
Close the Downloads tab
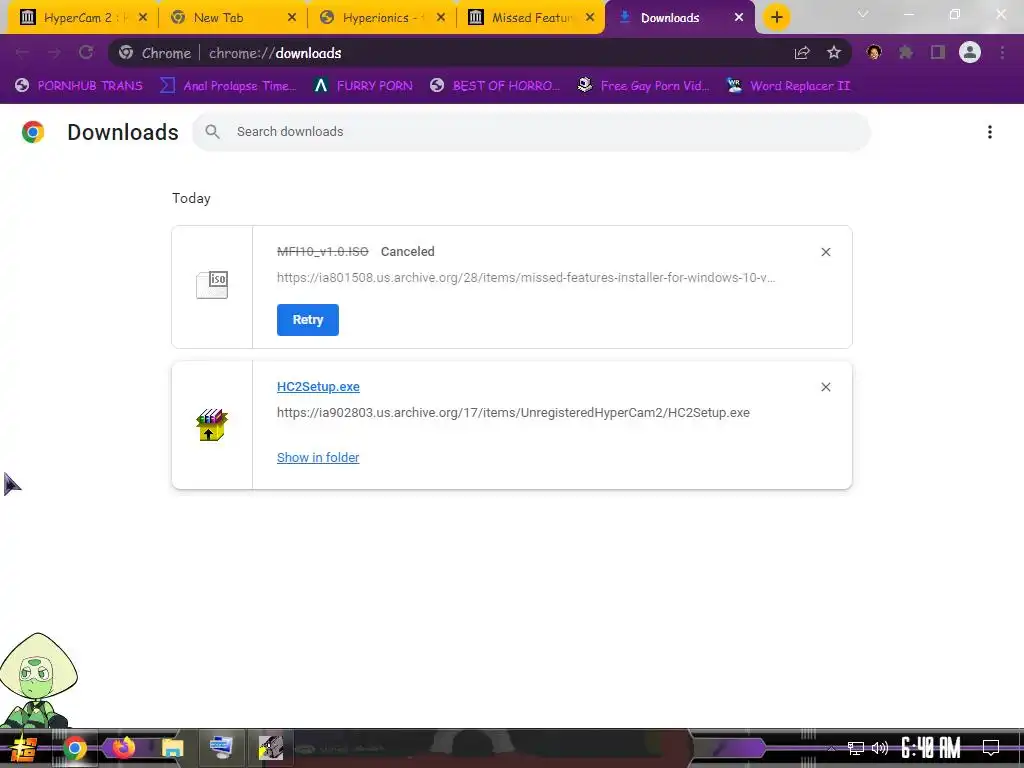[739, 18]
